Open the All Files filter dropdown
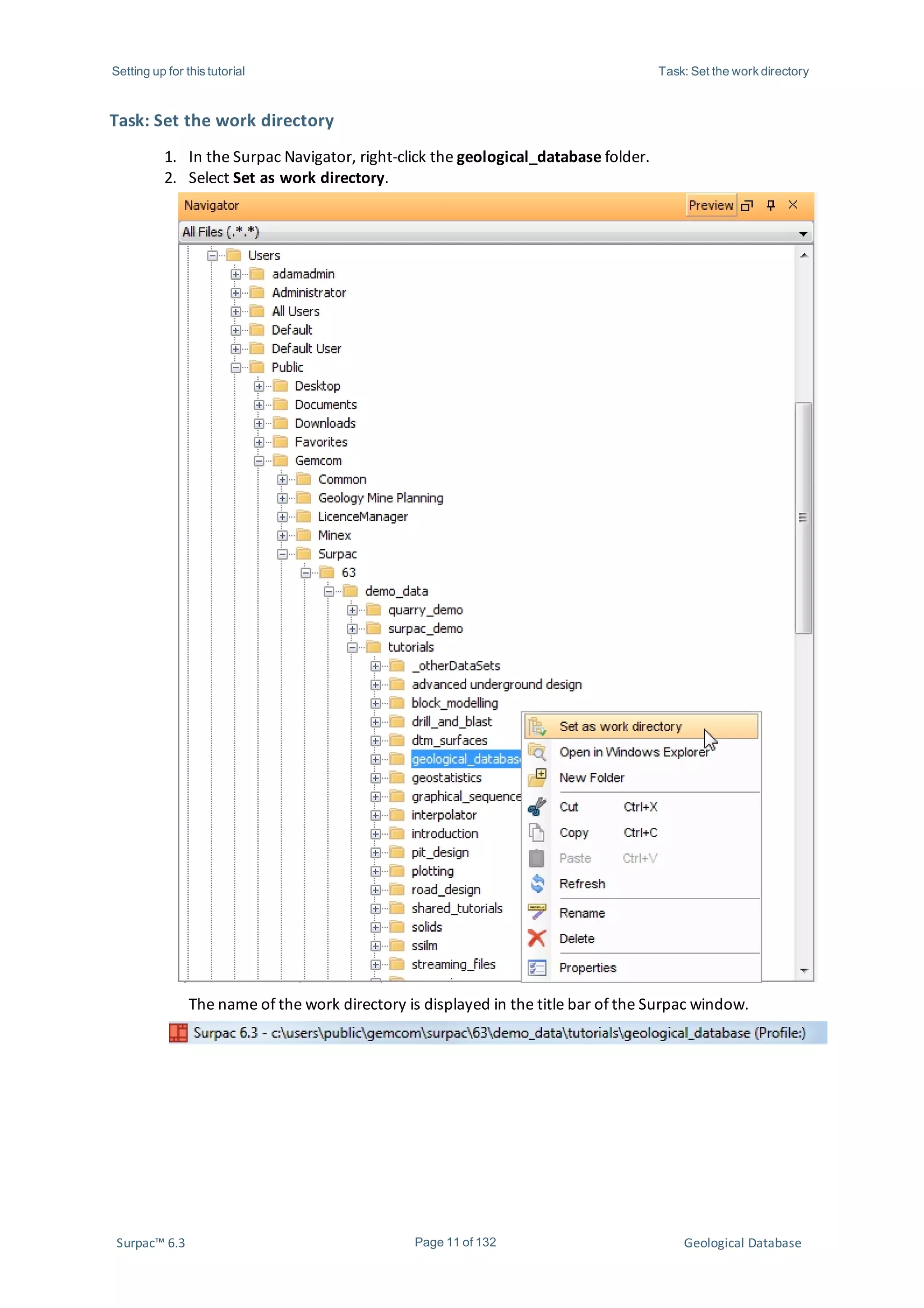 tap(803, 233)
